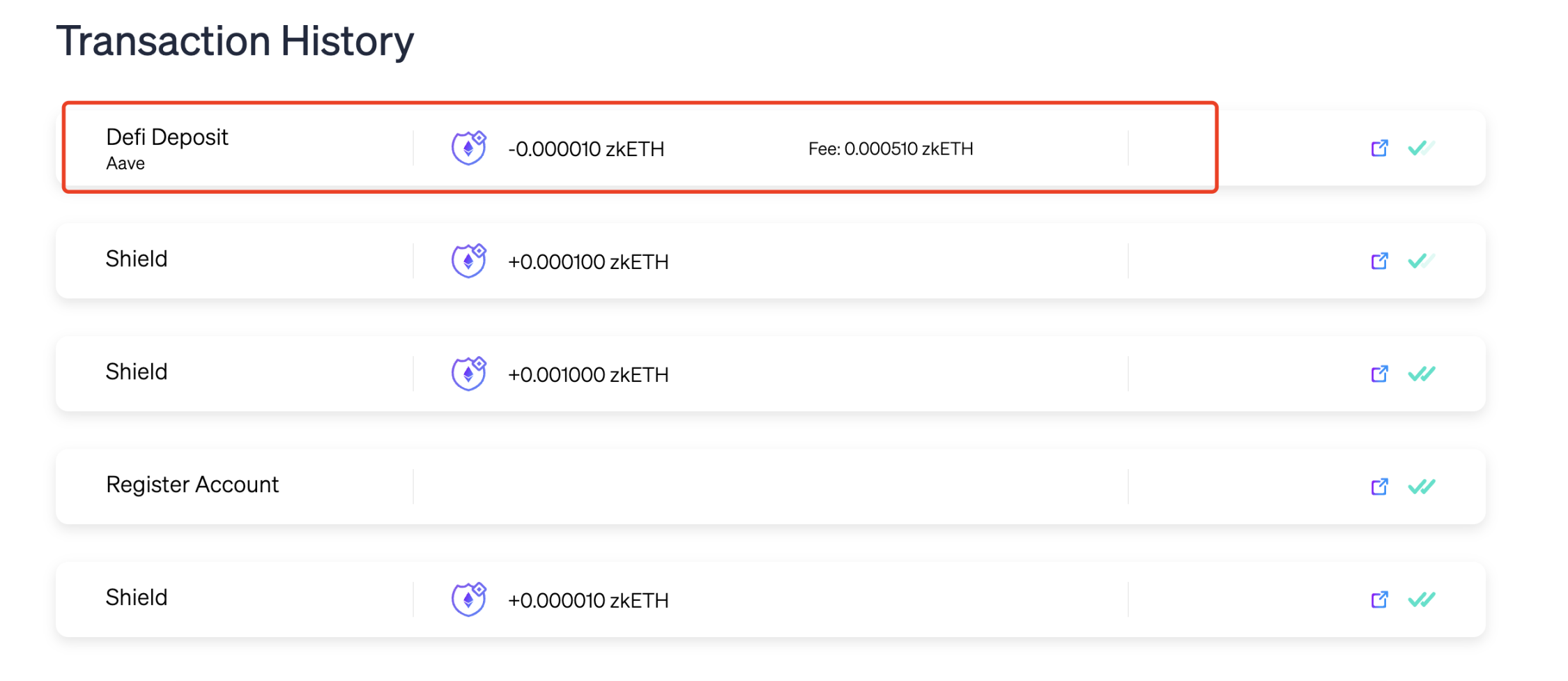This screenshot has width=1568, height=681.
Task: Click zkETH shield icon beside +0.001000 amount
Action: 469,374
